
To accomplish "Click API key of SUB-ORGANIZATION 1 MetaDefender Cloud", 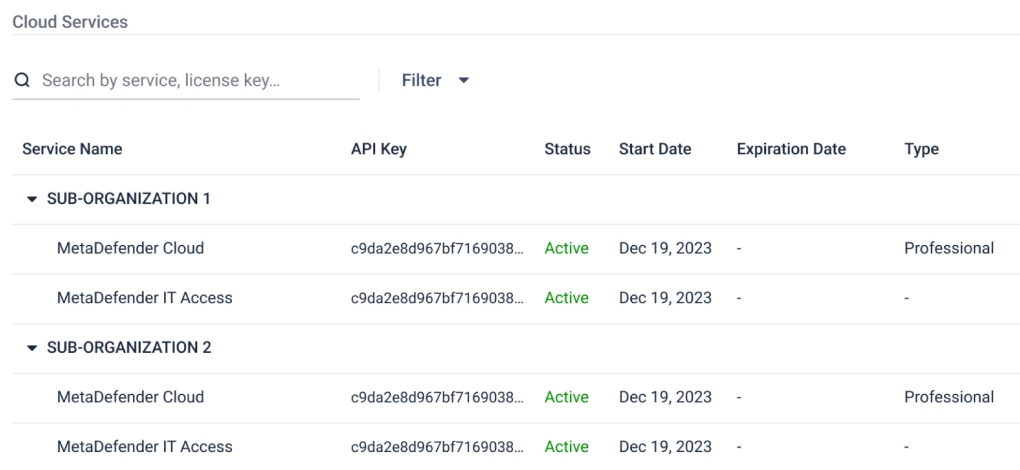I will 437,249.
